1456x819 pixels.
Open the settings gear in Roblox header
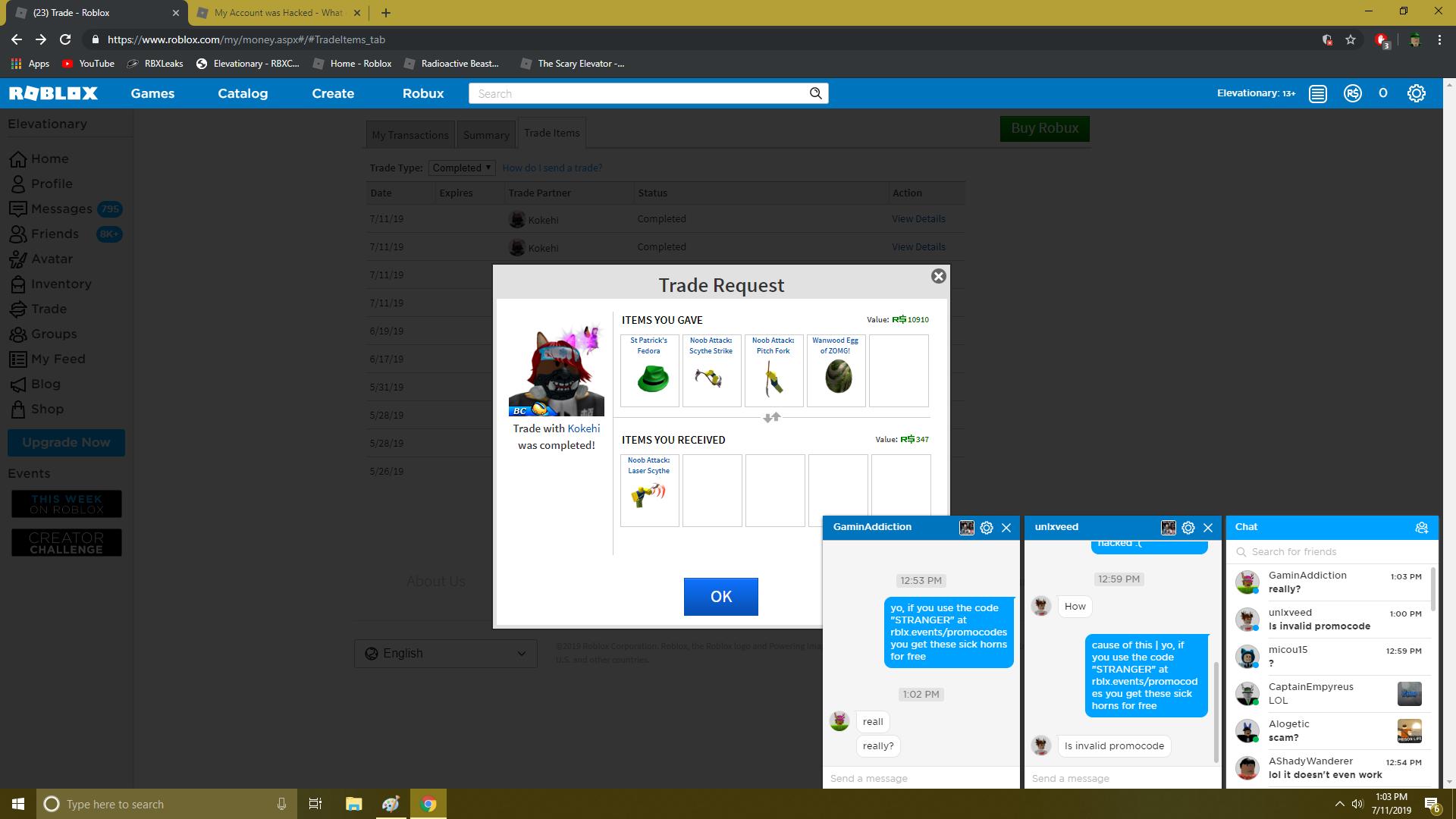(x=1416, y=93)
